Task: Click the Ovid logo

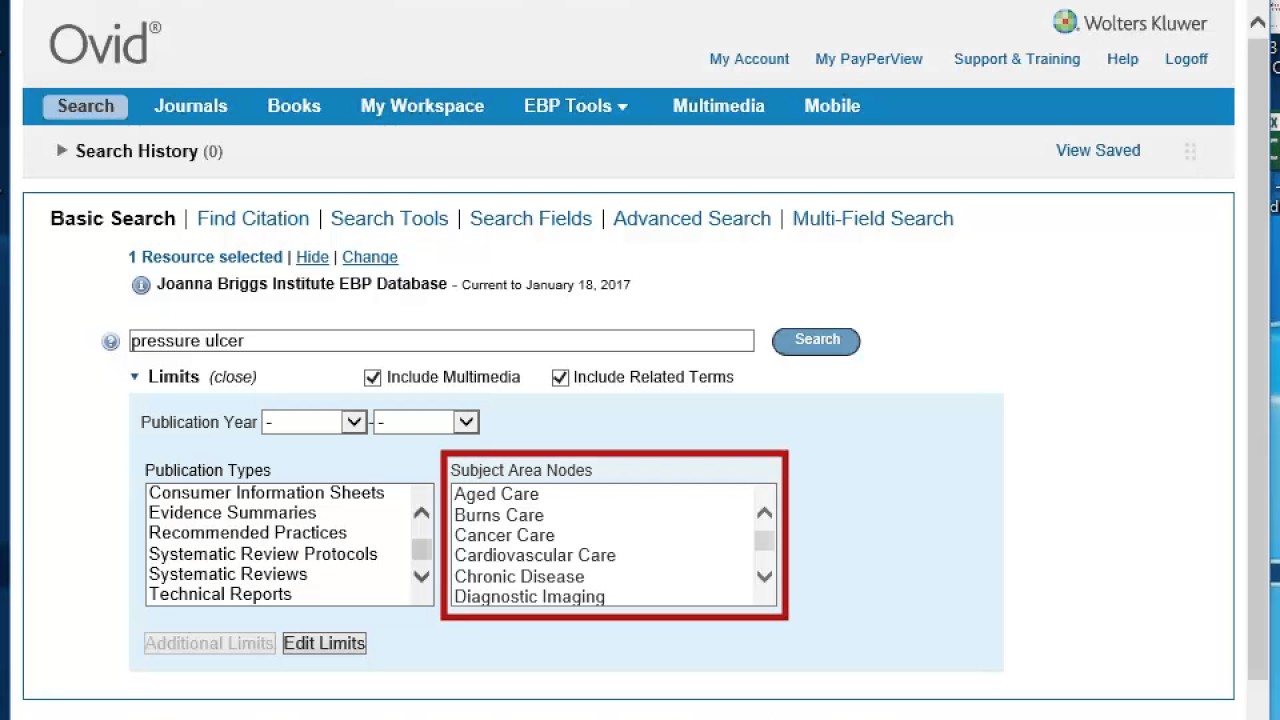Action: point(105,44)
